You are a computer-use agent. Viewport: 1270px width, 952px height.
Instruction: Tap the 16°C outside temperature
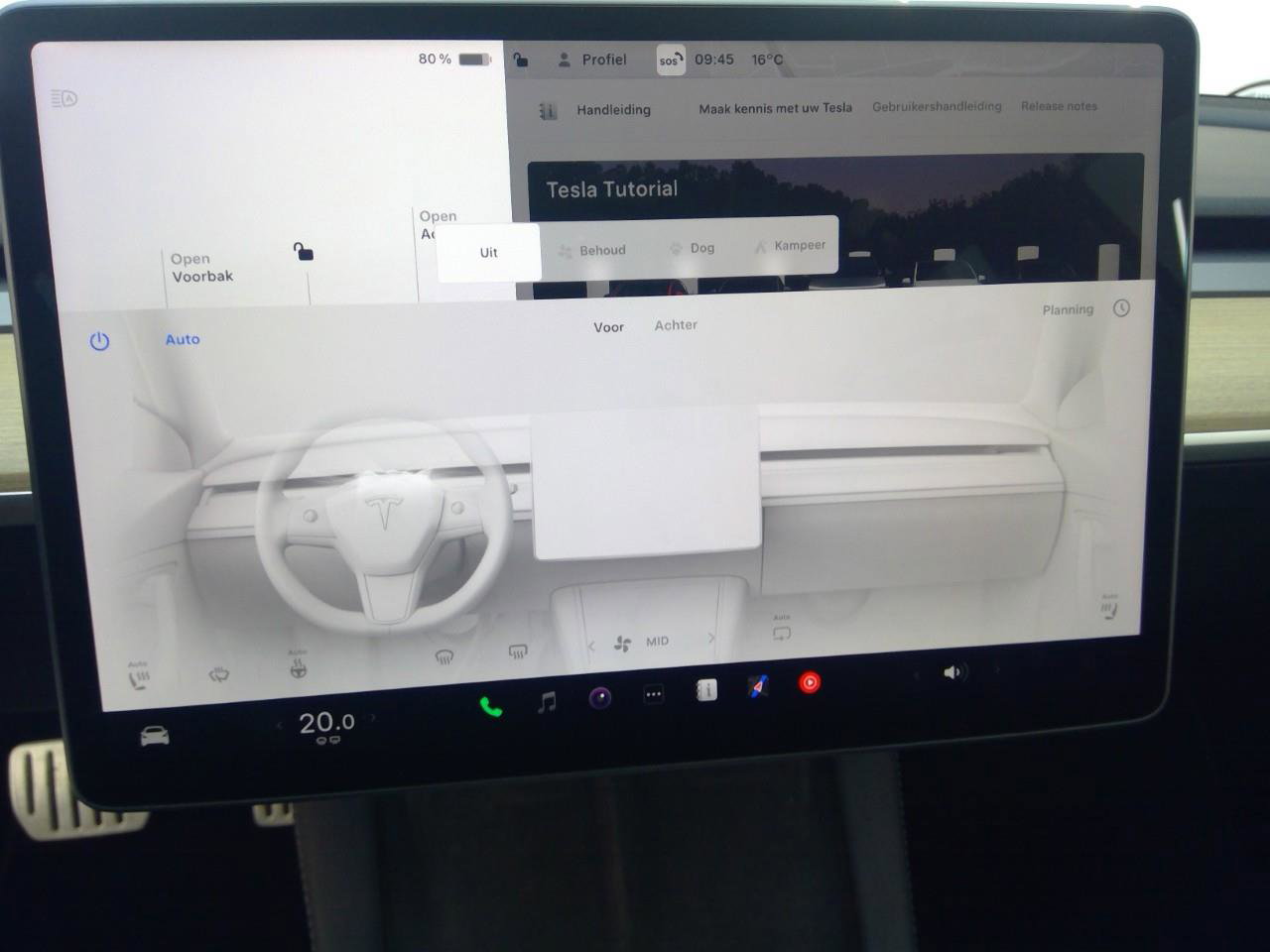(x=767, y=59)
